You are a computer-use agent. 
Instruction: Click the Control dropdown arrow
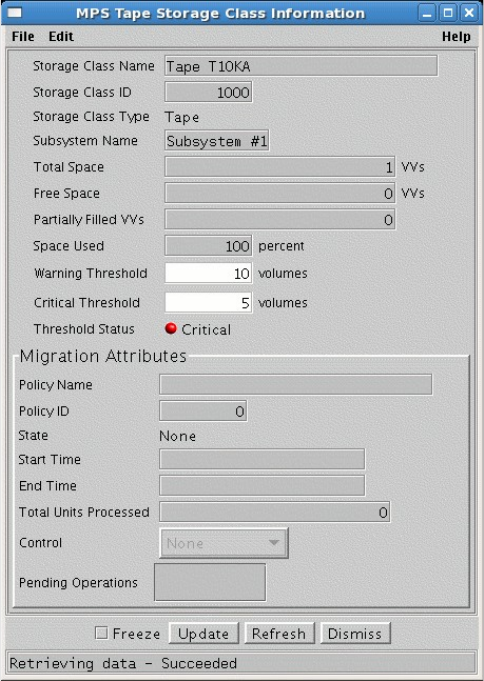[x=274, y=543]
